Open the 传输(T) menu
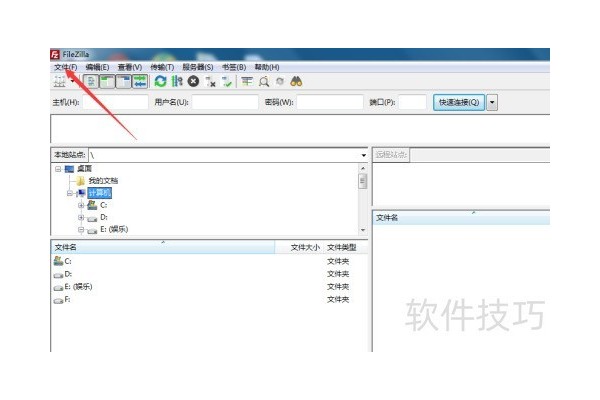This screenshot has width=600, height=400. click(x=162, y=67)
